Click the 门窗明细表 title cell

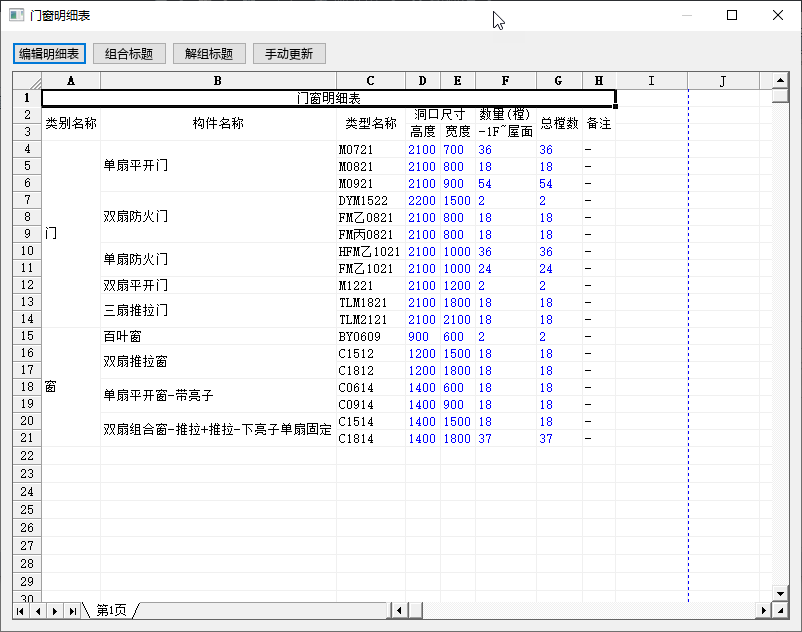328,98
